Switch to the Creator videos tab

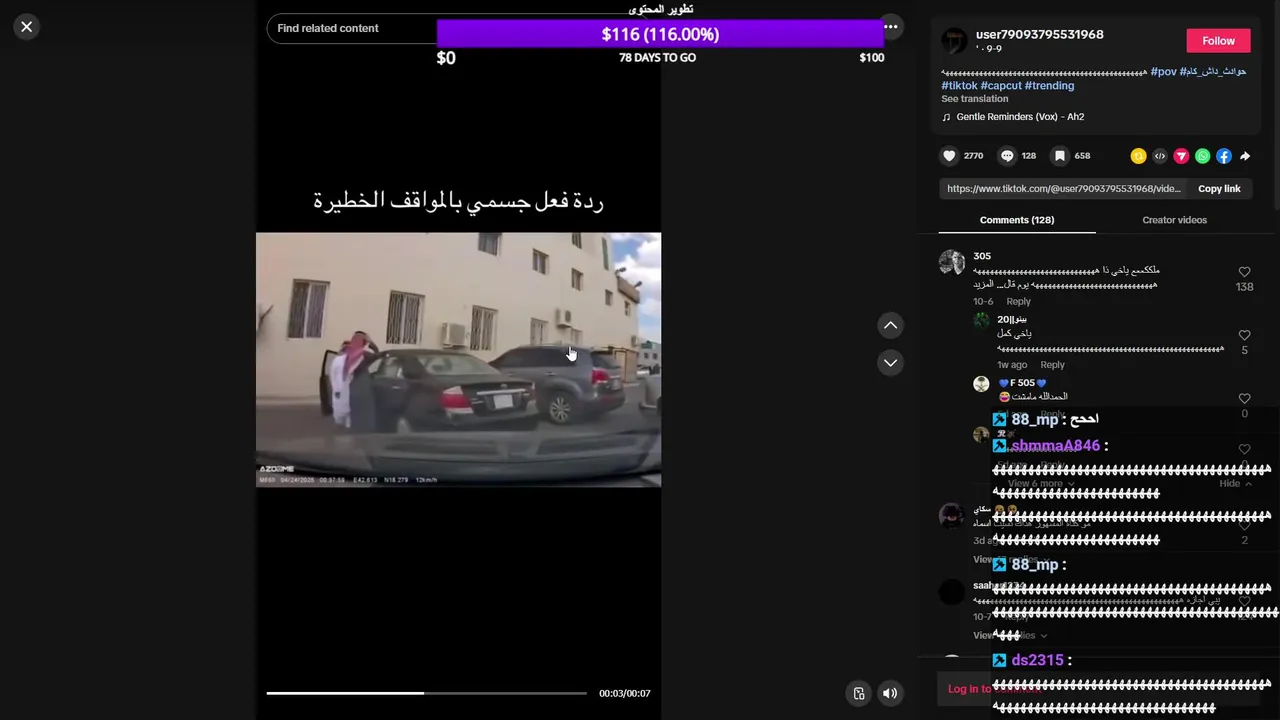1174,220
